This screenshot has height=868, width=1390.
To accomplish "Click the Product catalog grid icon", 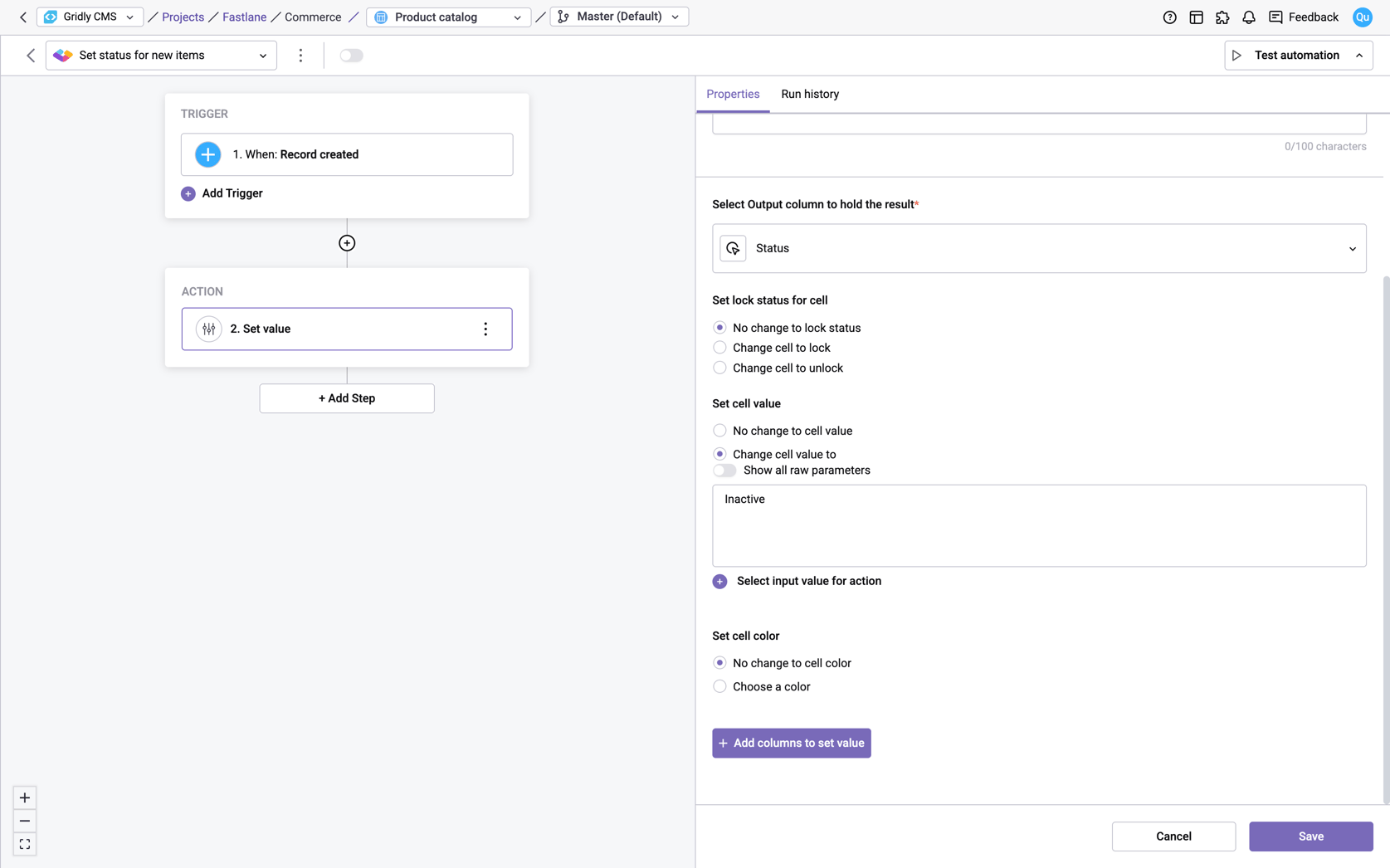I will (x=381, y=17).
